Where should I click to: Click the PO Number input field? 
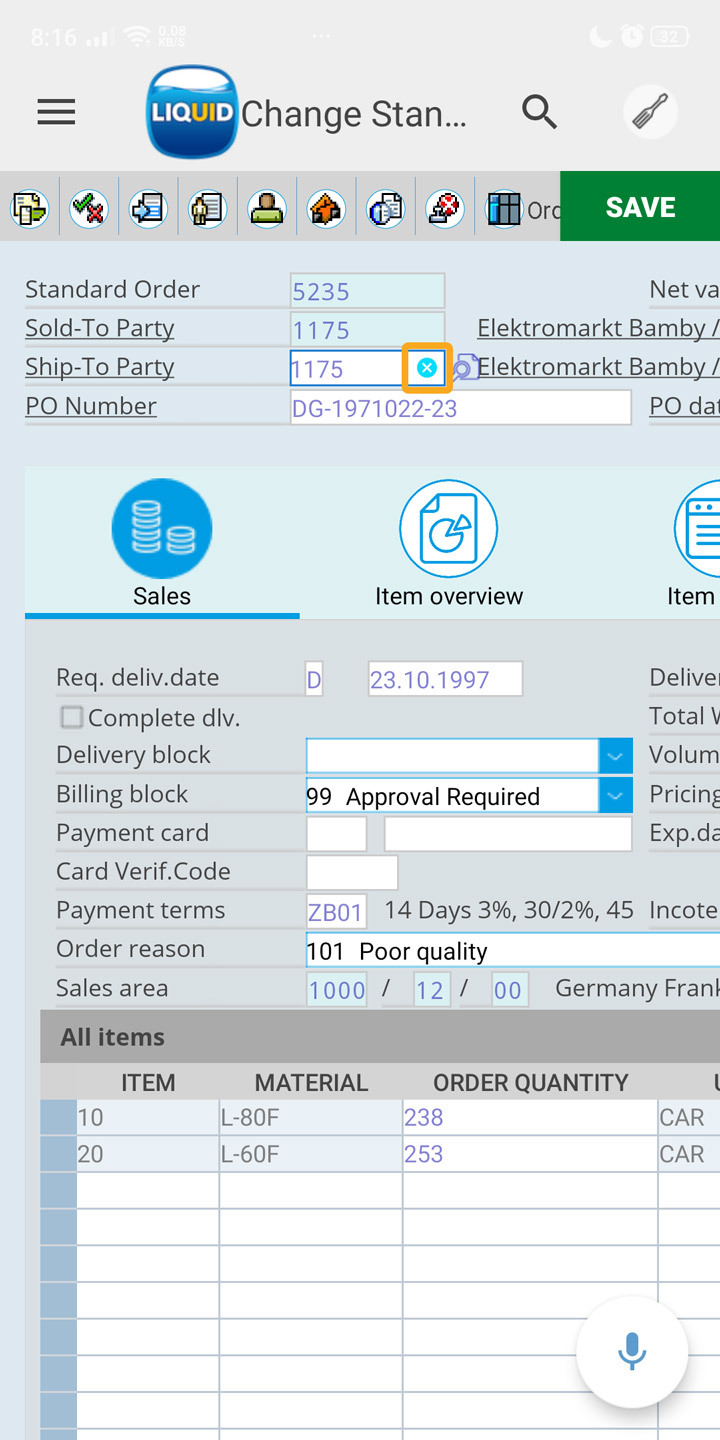[460, 408]
